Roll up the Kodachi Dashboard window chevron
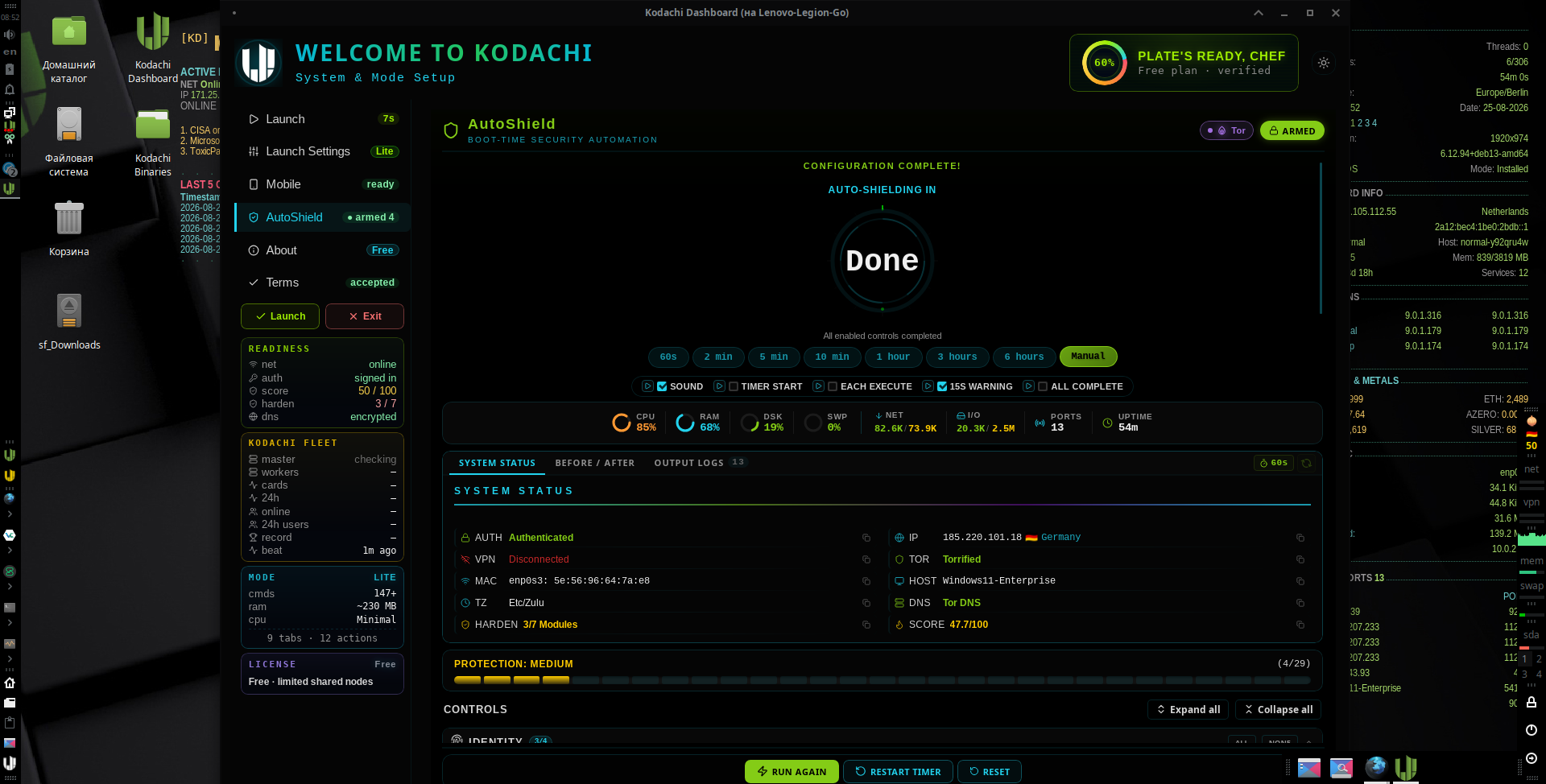Screen dimensions: 1546x784 pyautogui.click(x=1259, y=13)
